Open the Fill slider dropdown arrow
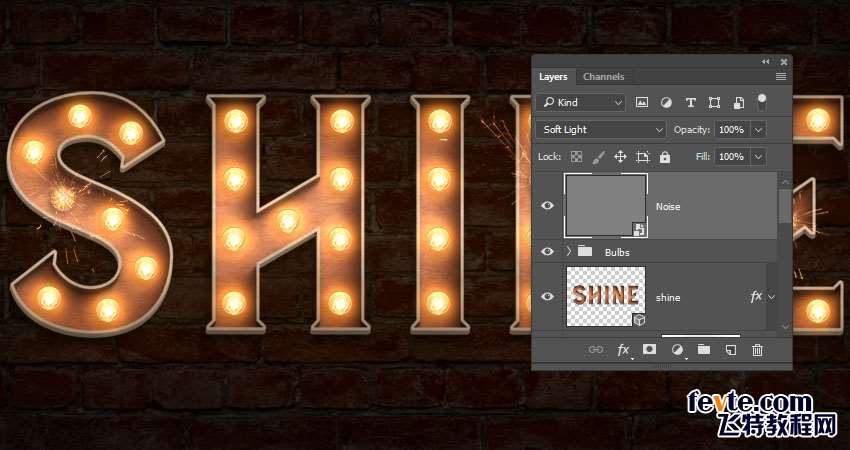Screen dimensions: 850x450 [x=758, y=157]
